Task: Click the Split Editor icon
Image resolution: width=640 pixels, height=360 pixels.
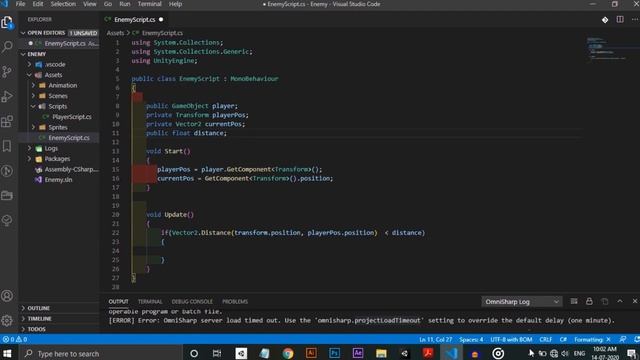Action: coord(620,20)
